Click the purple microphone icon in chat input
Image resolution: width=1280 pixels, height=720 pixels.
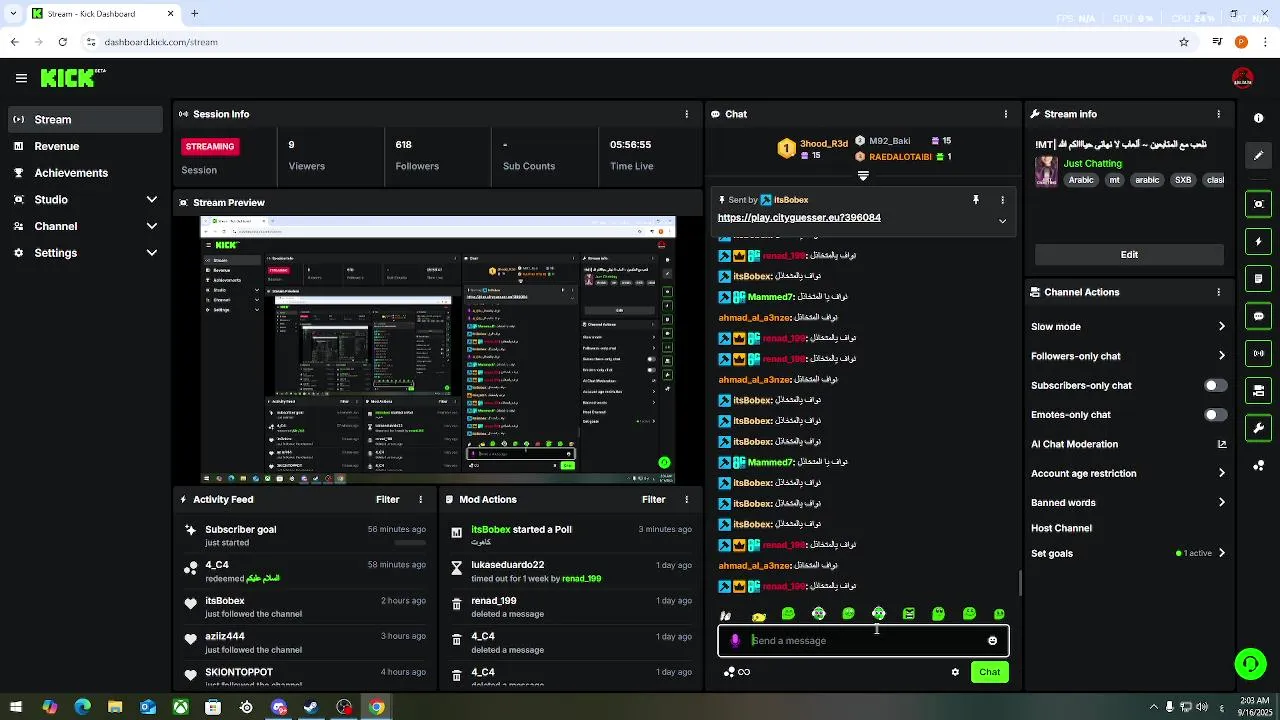[x=735, y=641]
